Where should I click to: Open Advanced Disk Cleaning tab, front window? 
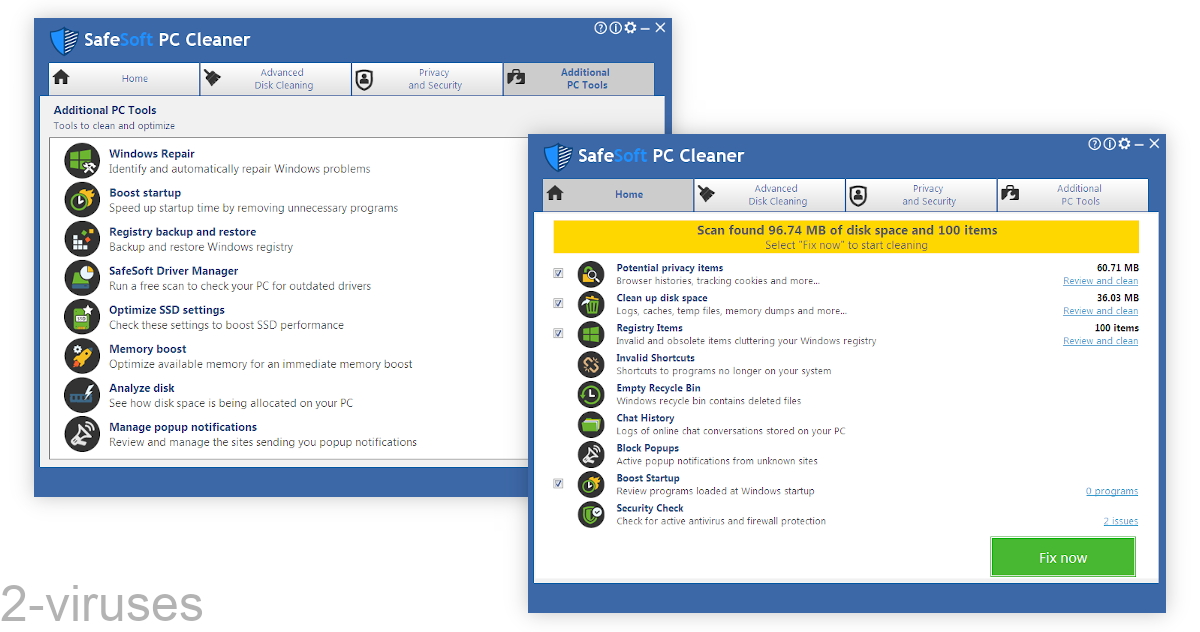(x=770, y=195)
